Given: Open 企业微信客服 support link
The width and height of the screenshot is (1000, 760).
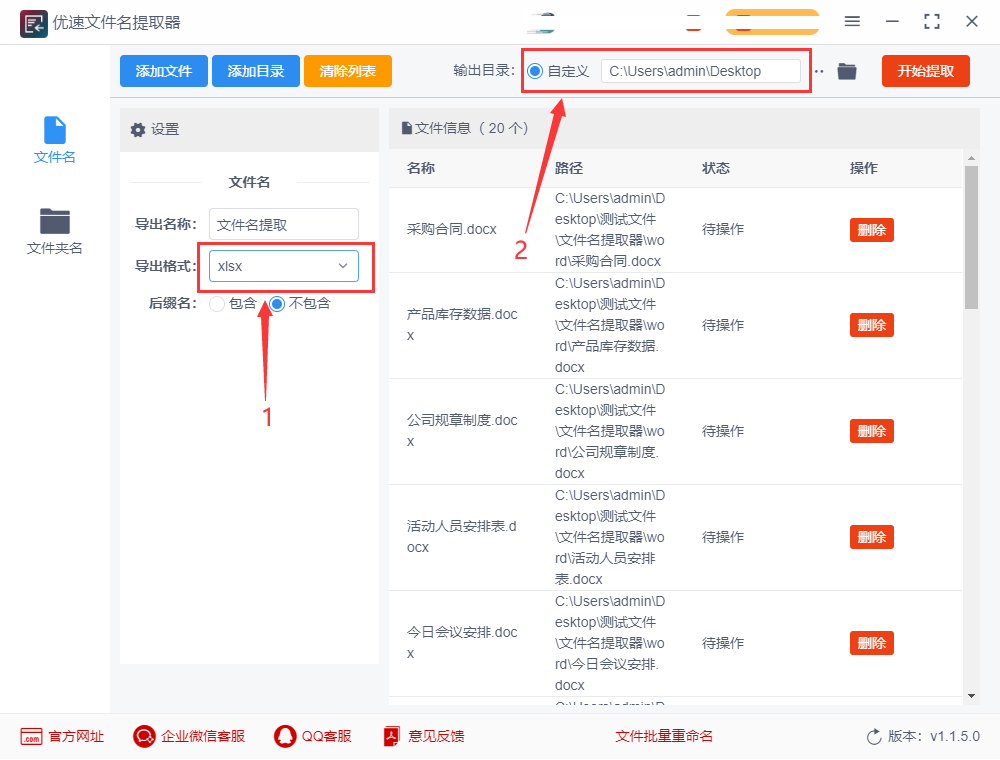Looking at the screenshot, I should click(189, 736).
